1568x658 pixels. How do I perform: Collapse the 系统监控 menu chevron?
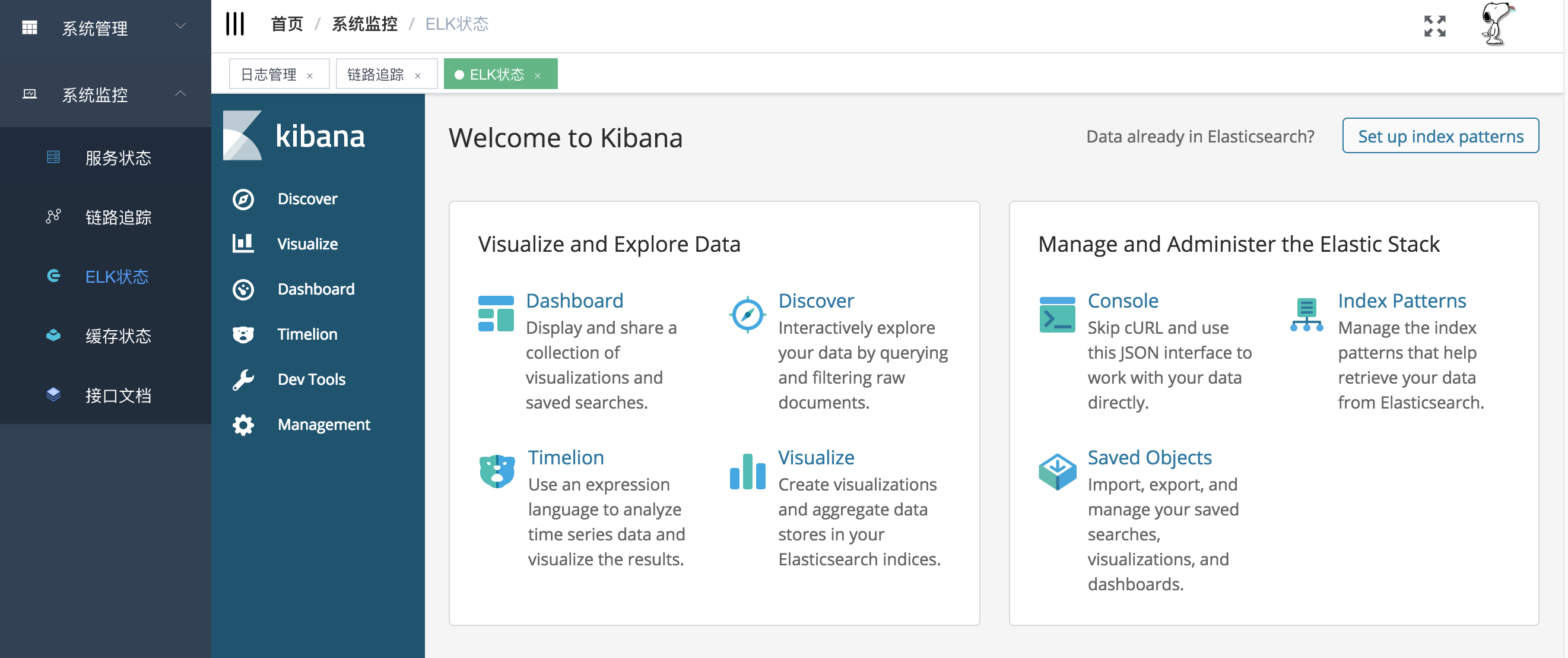click(180, 94)
